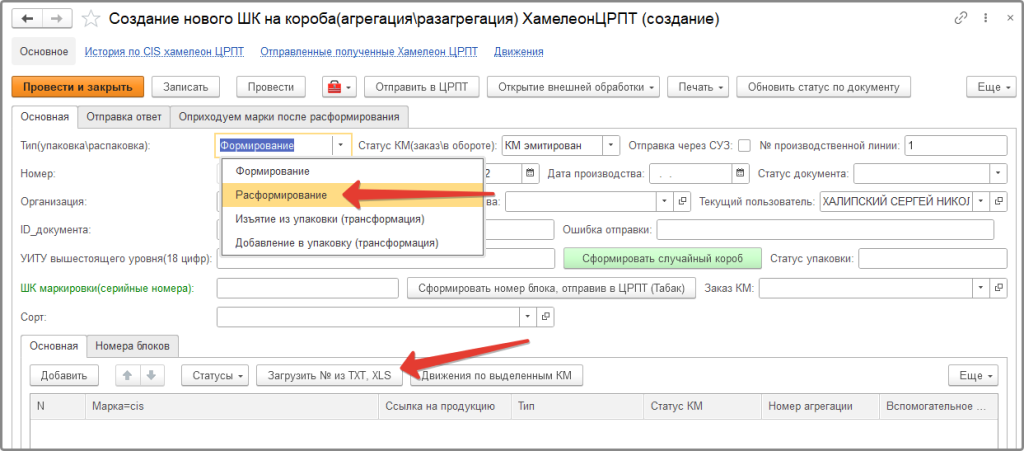Image resolution: width=1024 pixels, height=451 pixels.
Task: Go back with the left arrow button
Action: [28, 19]
